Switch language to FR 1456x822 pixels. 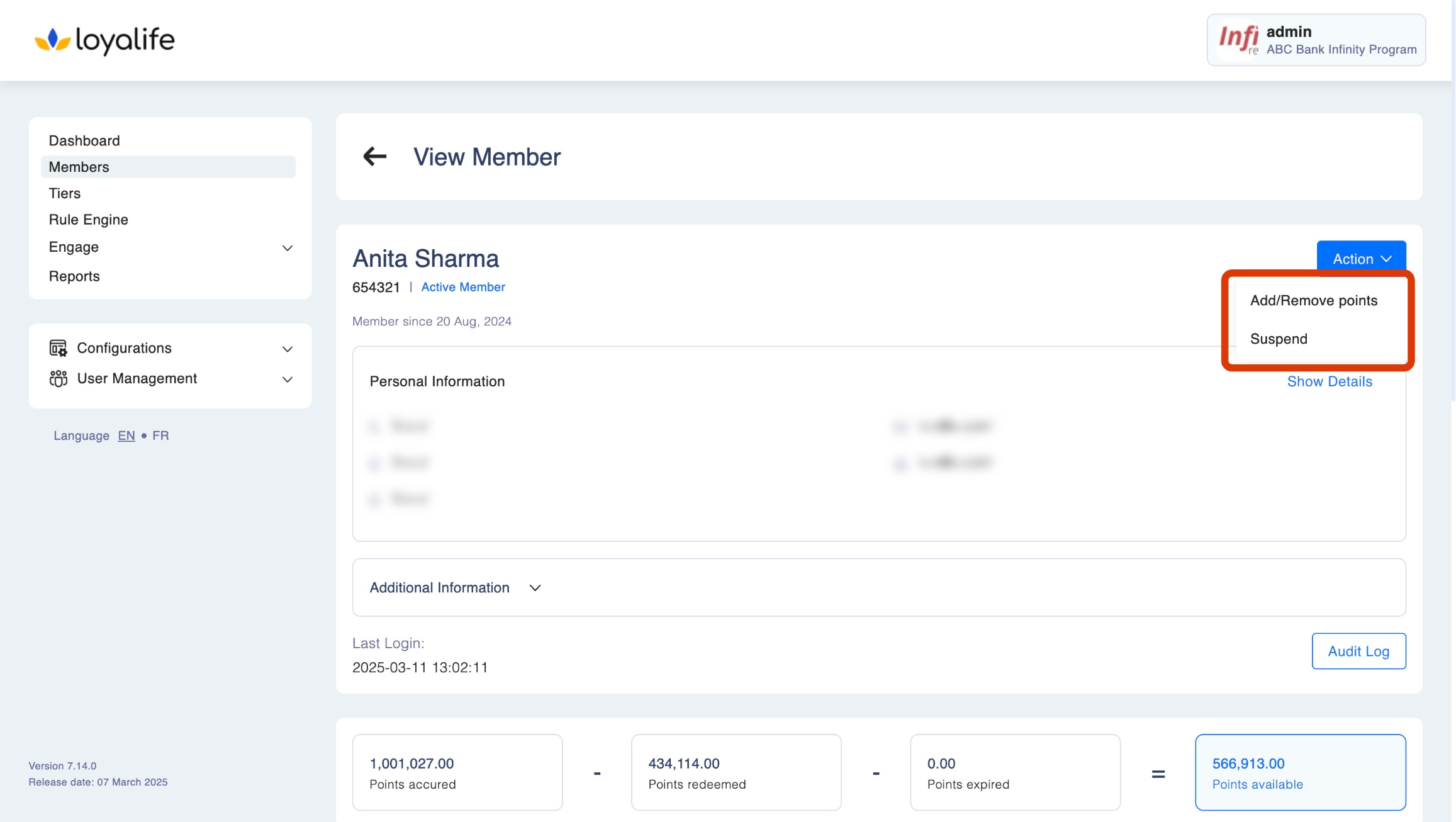pos(160,436)
